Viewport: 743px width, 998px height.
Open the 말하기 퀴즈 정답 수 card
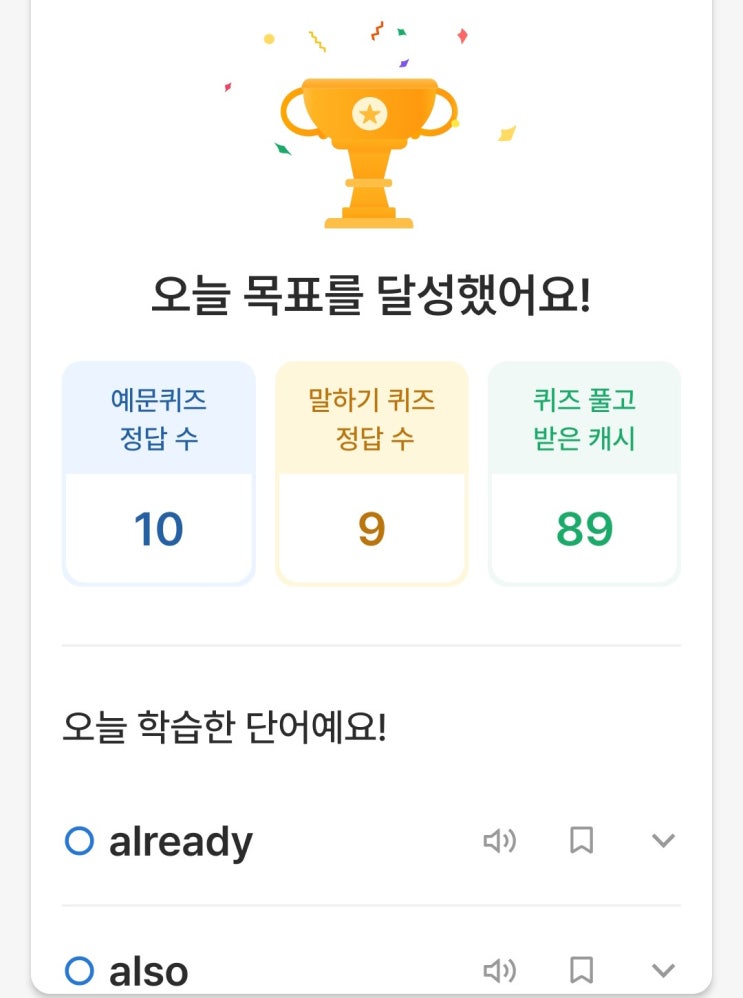[x=372, y=473]
